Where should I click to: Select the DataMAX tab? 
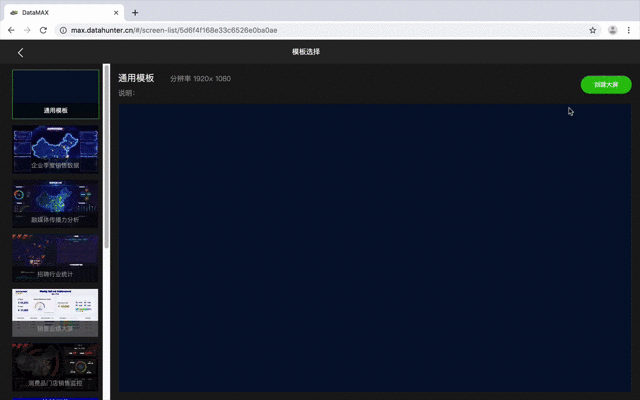point(64,13)
